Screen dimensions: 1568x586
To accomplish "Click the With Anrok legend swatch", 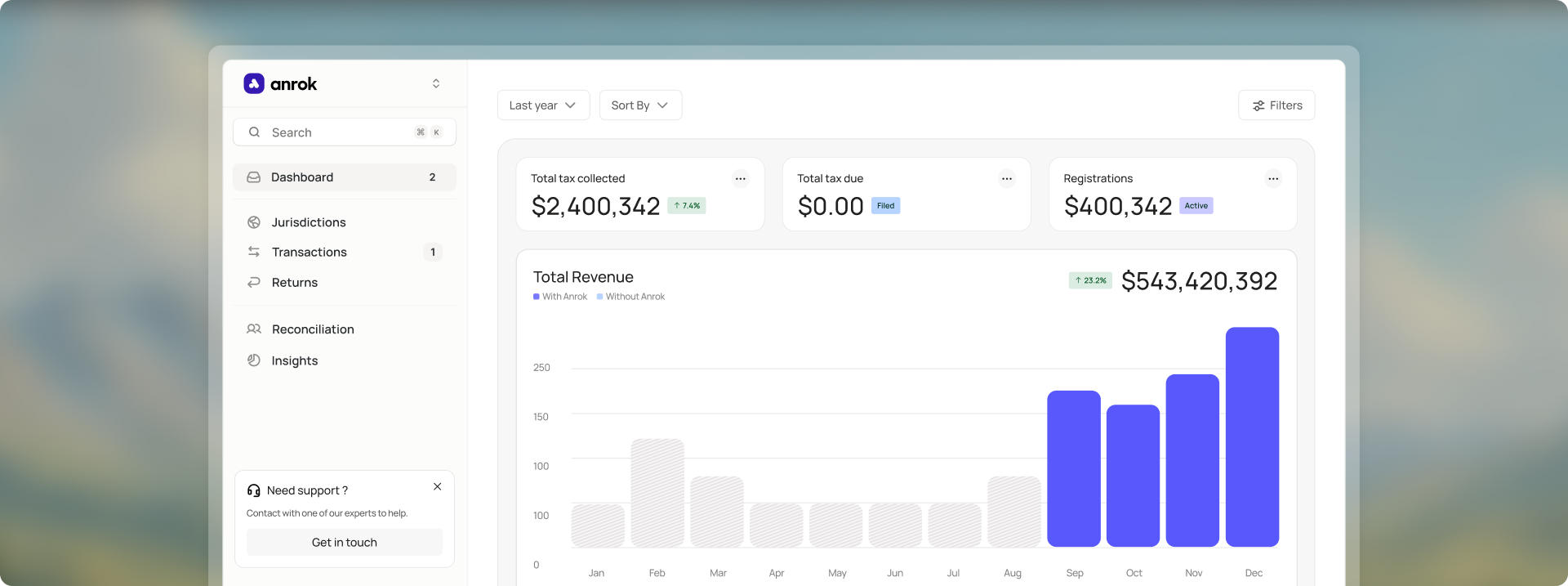I will tap(537, 297).
